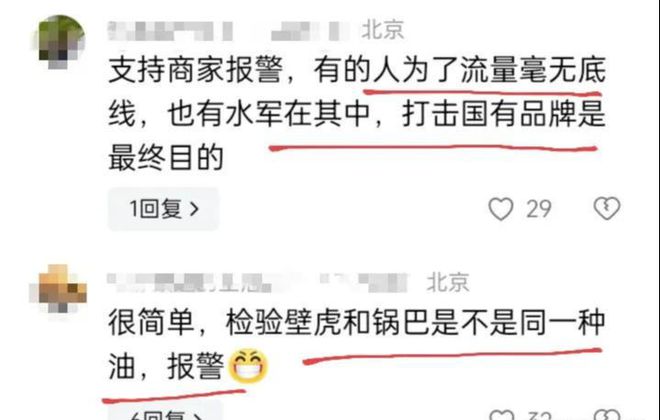Open the first commenter's blurred username
Viewport: 660px width, 420px height.
click(x=229, y=31)
